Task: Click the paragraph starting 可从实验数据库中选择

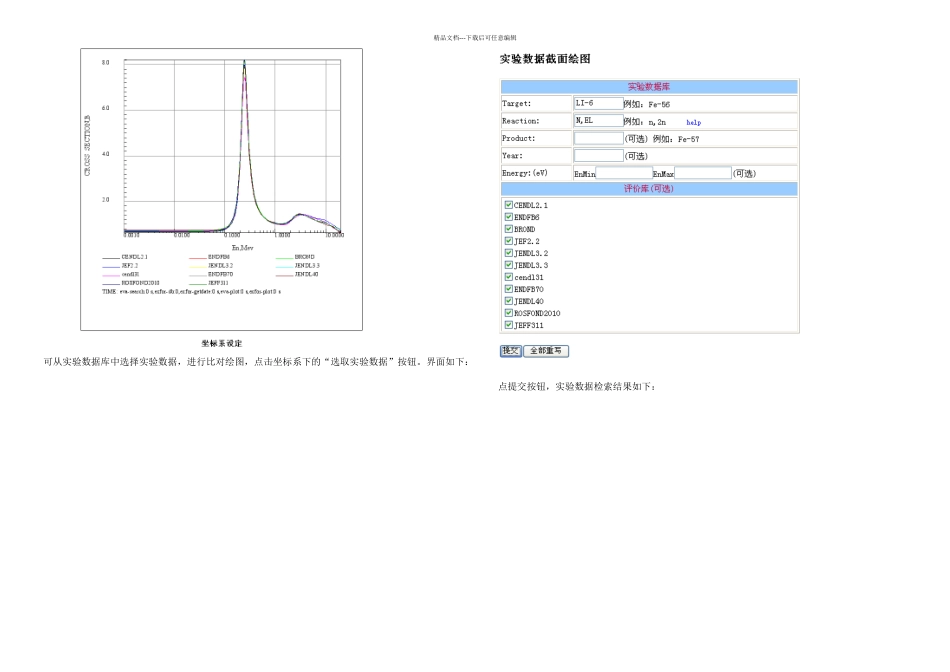Action: pos(256,362)
